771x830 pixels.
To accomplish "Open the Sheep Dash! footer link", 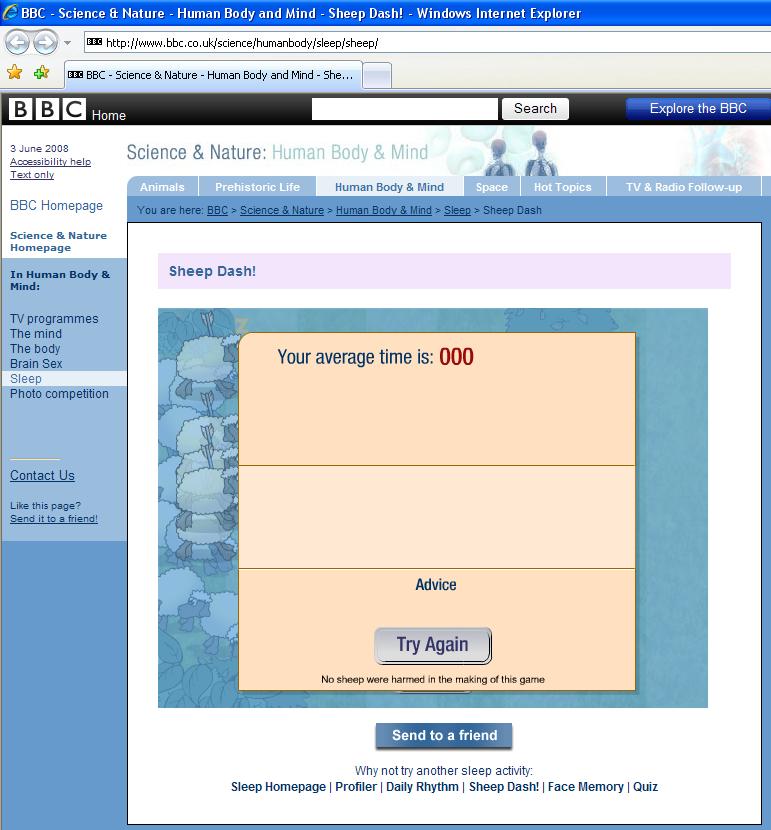I will (504, 787).
